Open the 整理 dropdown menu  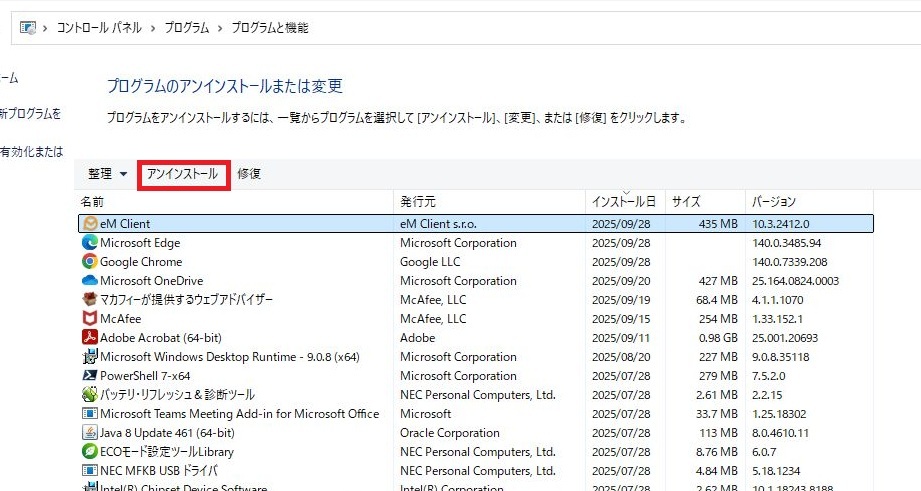pos(107,174)
